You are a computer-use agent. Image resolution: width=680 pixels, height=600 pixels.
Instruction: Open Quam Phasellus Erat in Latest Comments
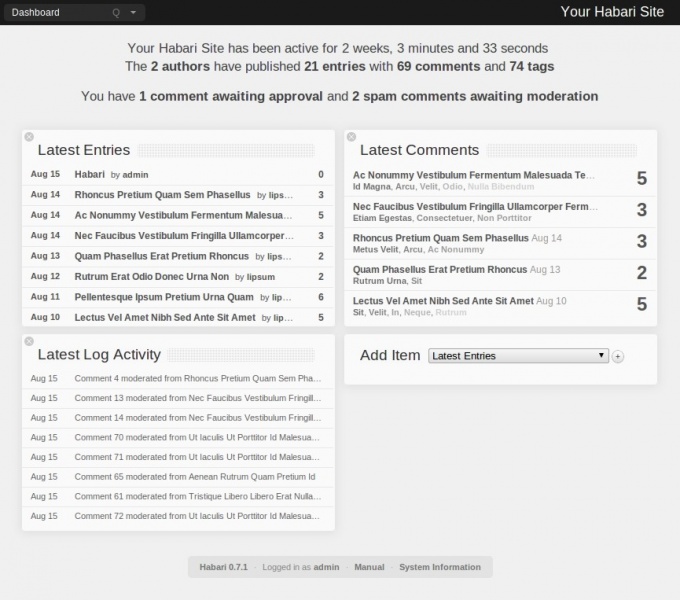coord(440,269)
